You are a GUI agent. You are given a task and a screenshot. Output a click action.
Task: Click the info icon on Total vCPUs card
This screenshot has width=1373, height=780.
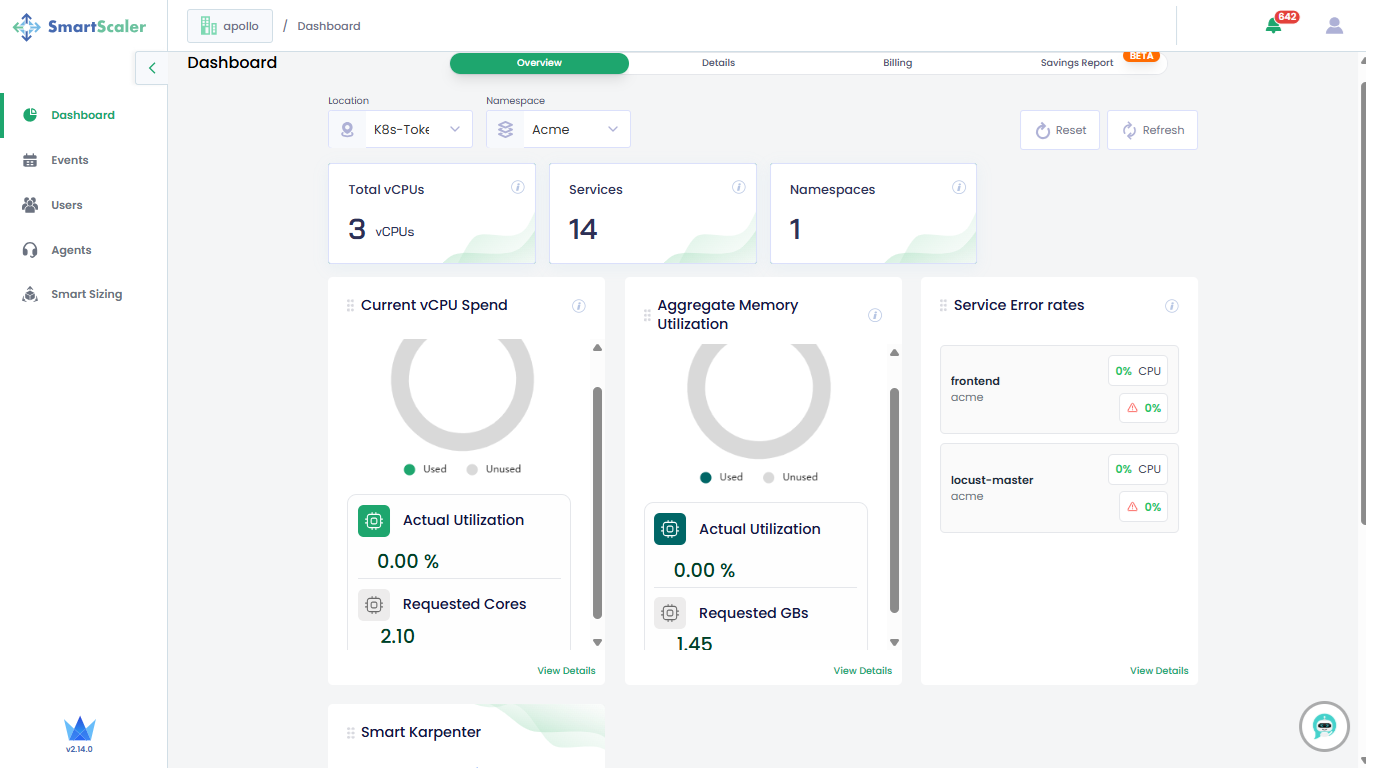coord(518,187)
